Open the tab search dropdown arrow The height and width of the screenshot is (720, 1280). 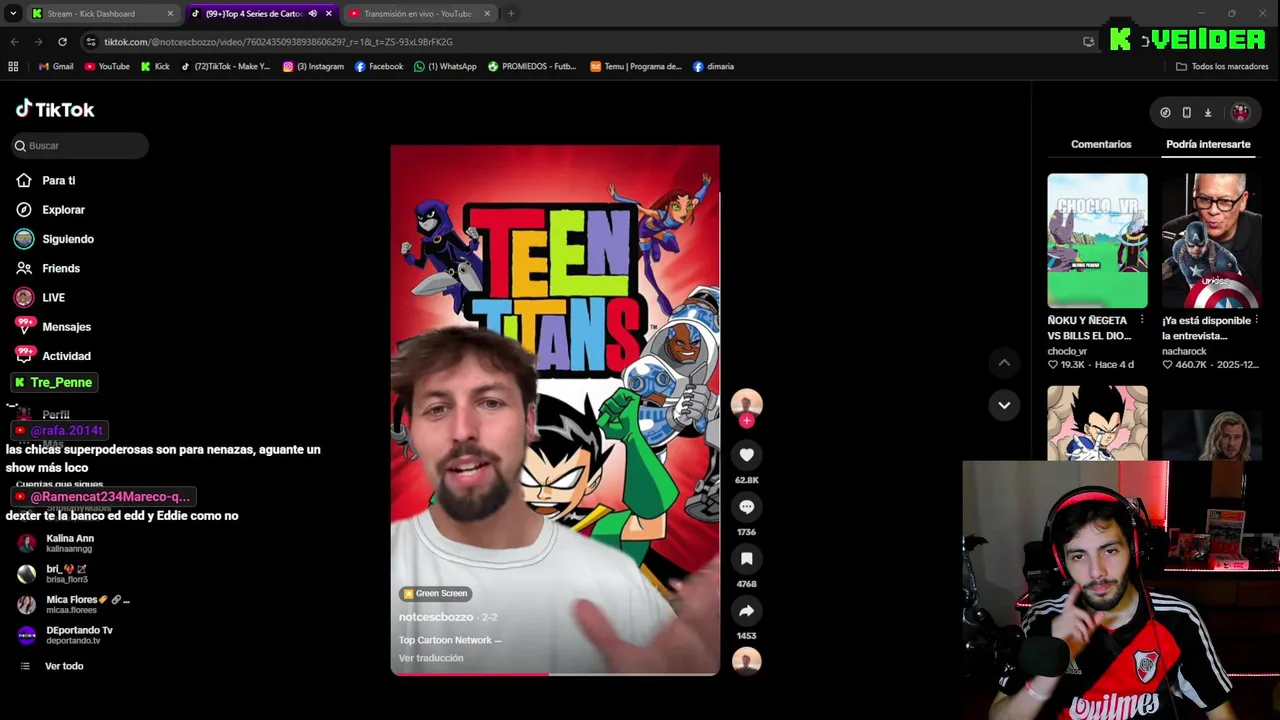click(13, 14)
